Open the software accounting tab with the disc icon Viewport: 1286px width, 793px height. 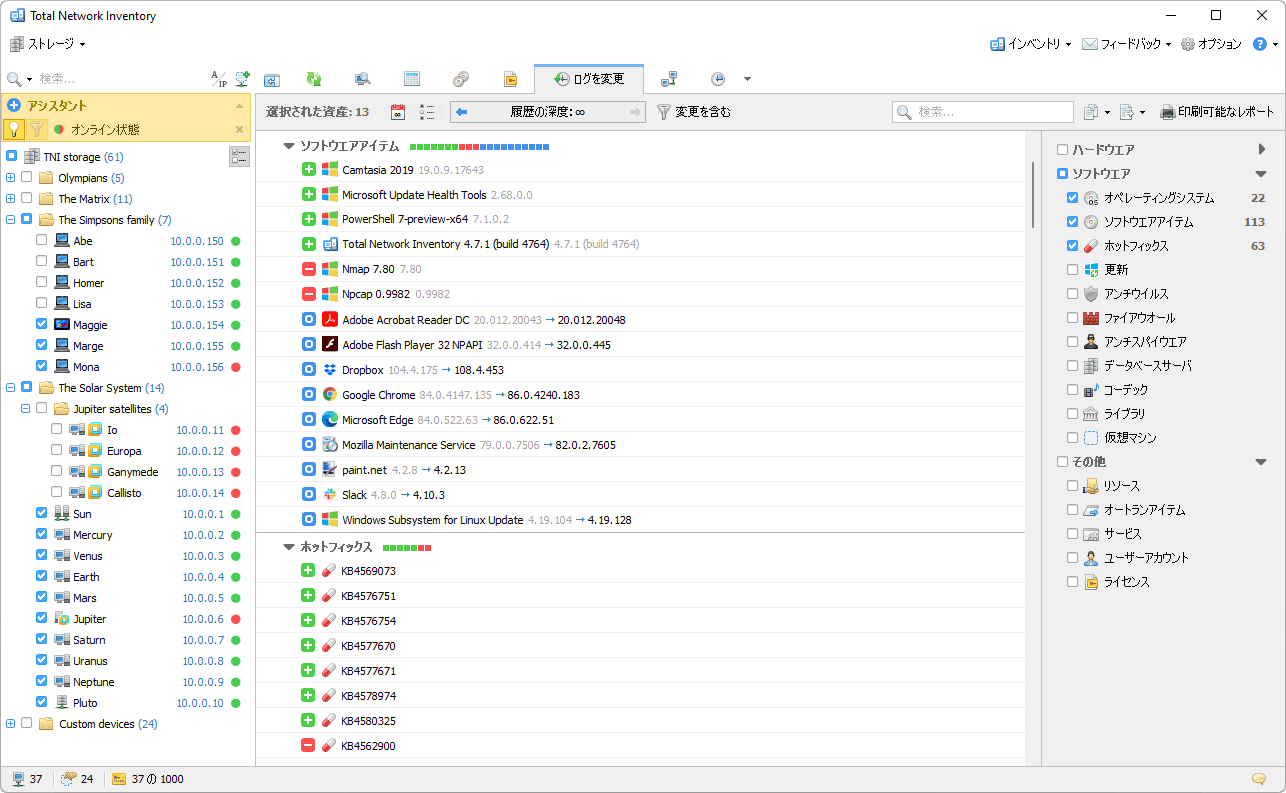click(460, 79)
